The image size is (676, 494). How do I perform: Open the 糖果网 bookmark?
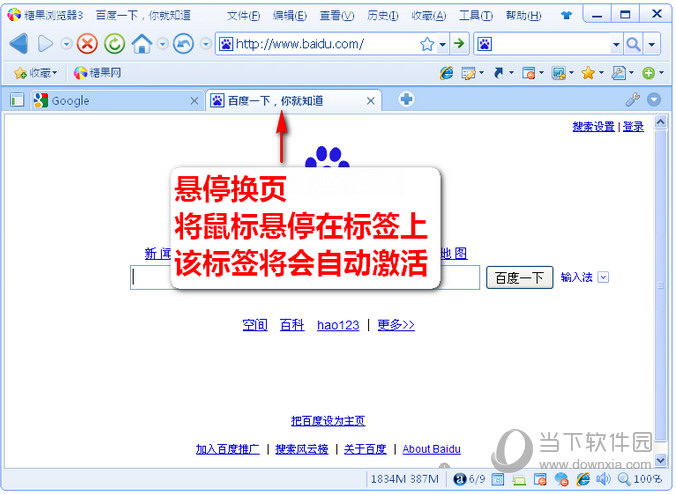(97, 73)
